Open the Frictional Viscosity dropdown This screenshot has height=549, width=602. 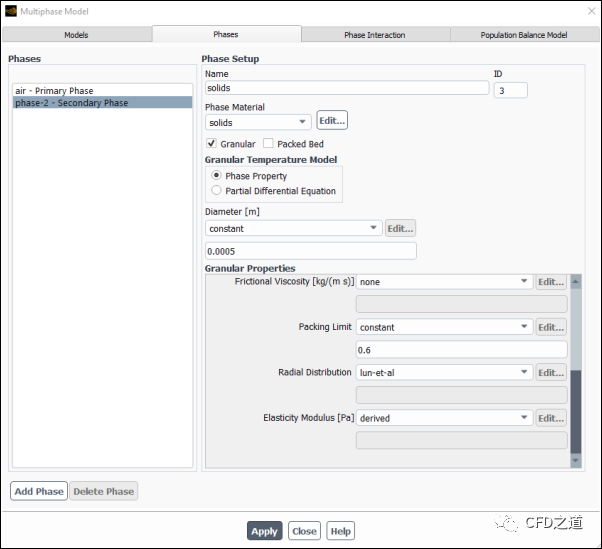tap(444, 282)
